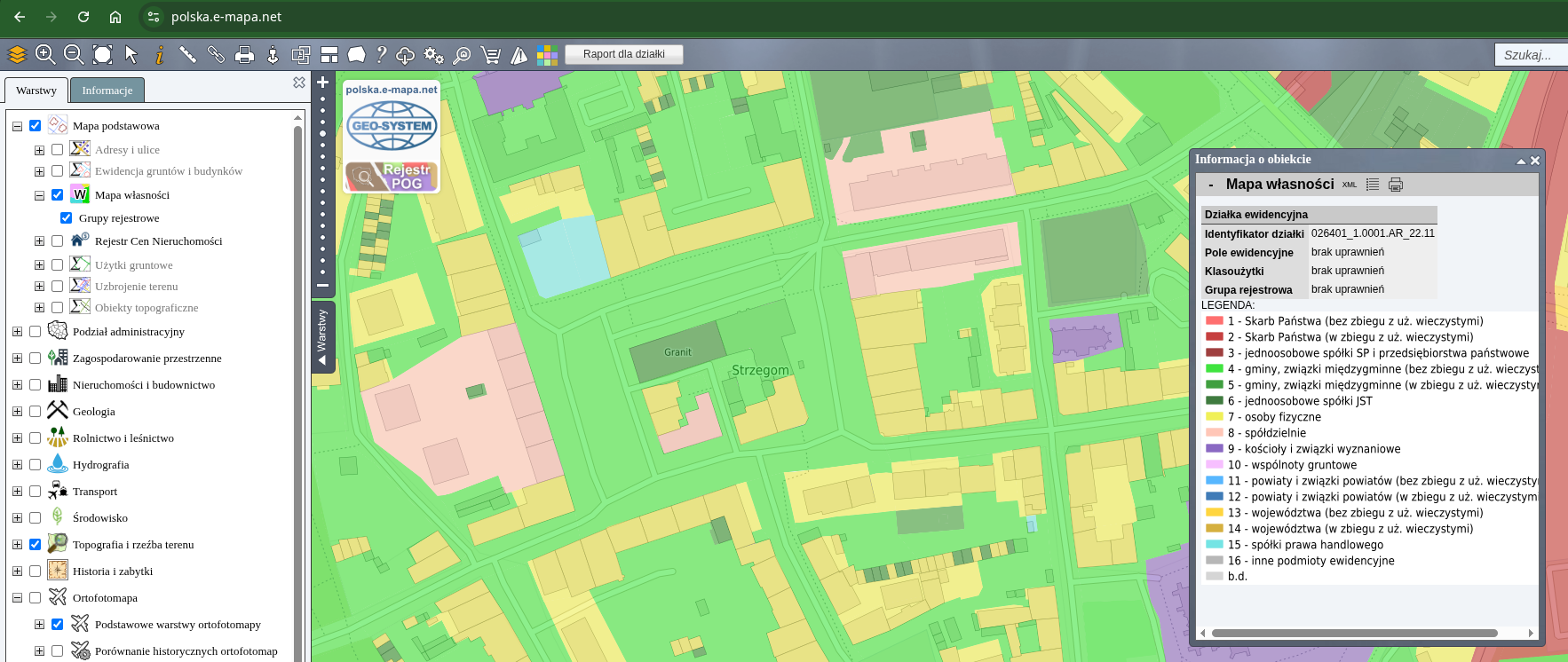Open the print map tool

[244, 55]
